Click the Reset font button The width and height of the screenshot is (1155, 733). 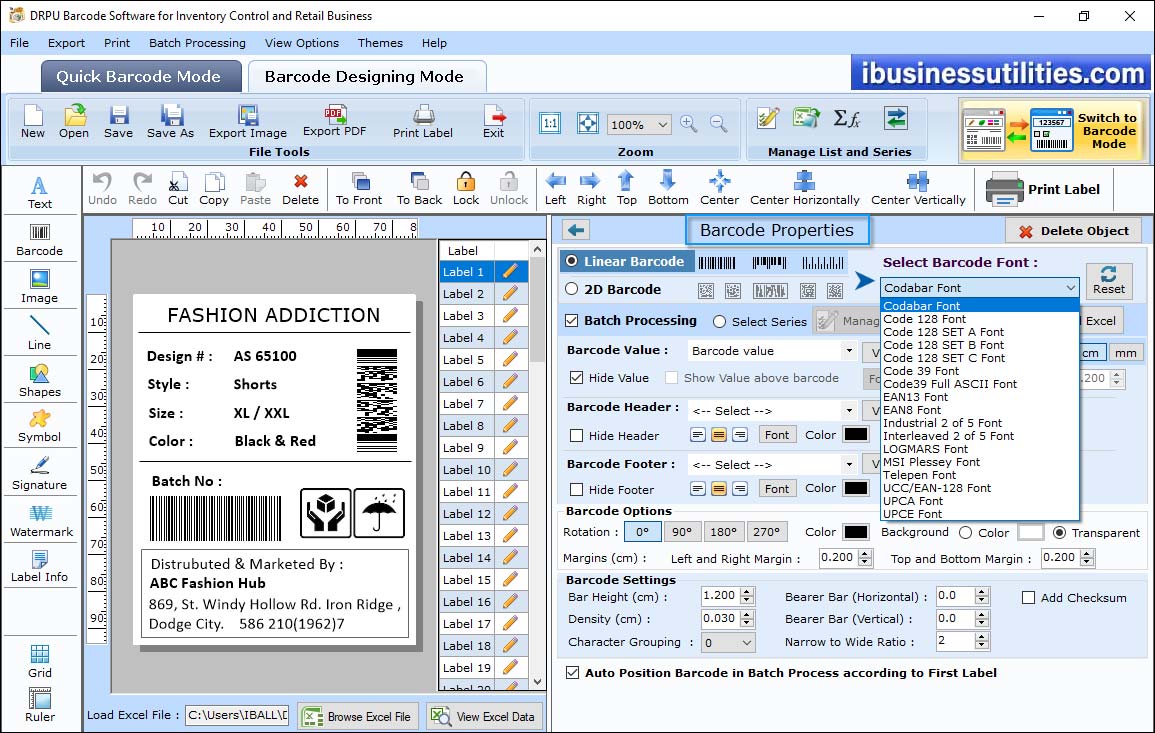pyautogui.click(x=1109, y=280)
